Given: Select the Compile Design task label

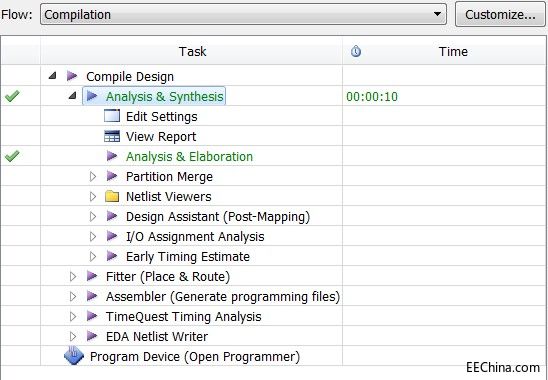Looking at the screenshot, I should click(130, 77).
